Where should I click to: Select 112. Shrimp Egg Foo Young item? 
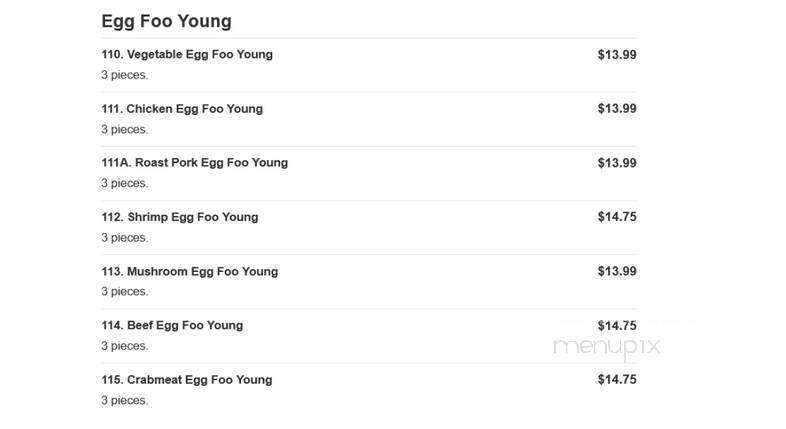point(179,217)
